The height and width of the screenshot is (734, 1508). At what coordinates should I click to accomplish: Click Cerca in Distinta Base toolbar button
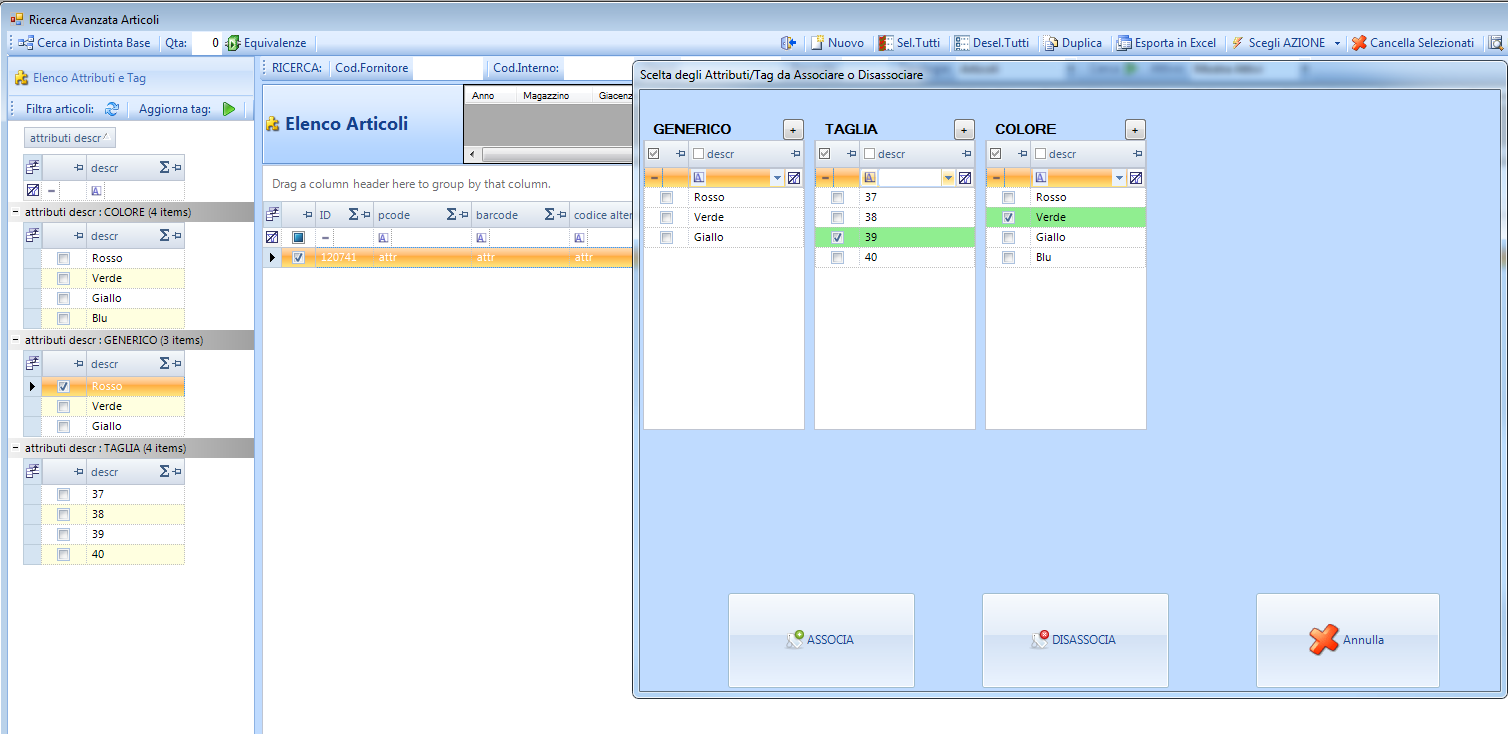click(84, 43)
